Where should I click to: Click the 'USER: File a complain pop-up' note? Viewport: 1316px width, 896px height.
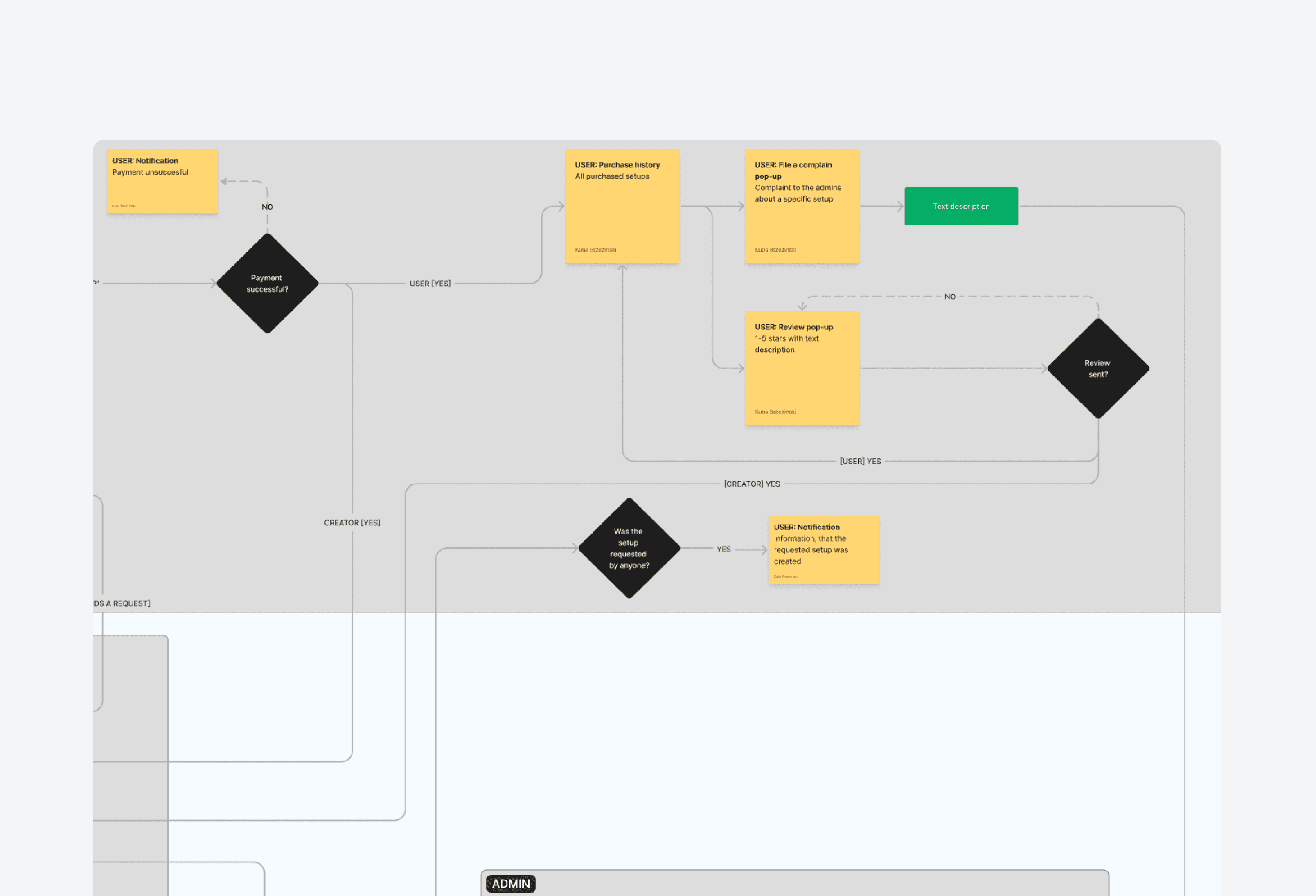[801, 207]
